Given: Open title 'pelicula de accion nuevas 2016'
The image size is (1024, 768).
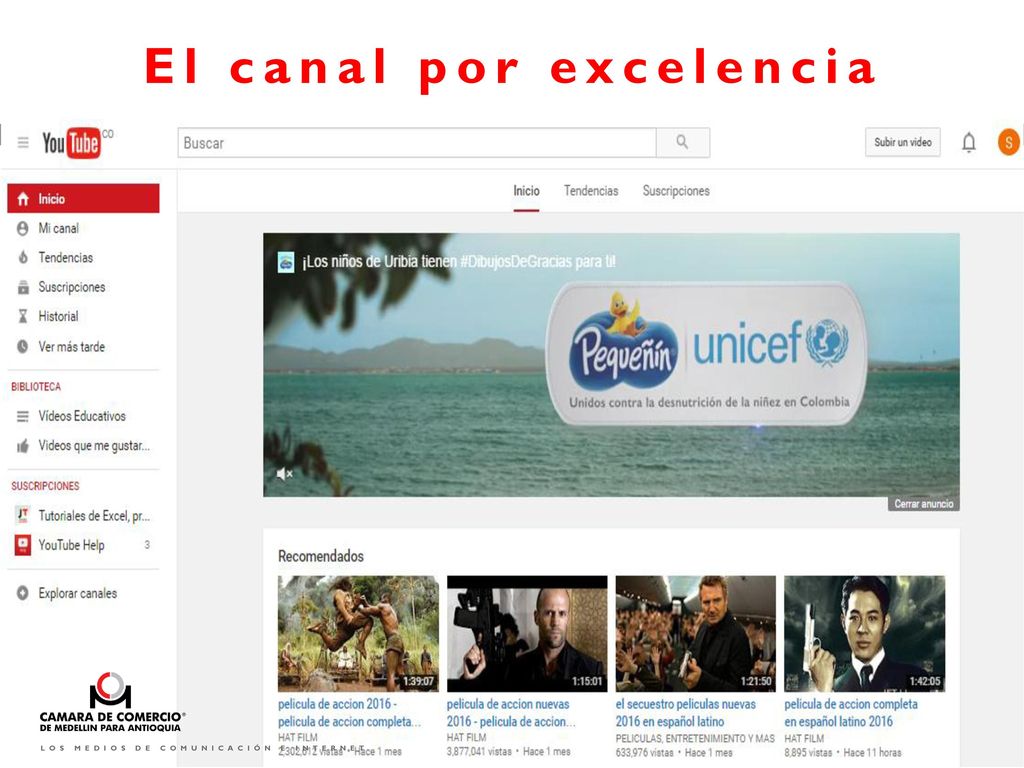Looking at the screenshot, I should [511, 712].
